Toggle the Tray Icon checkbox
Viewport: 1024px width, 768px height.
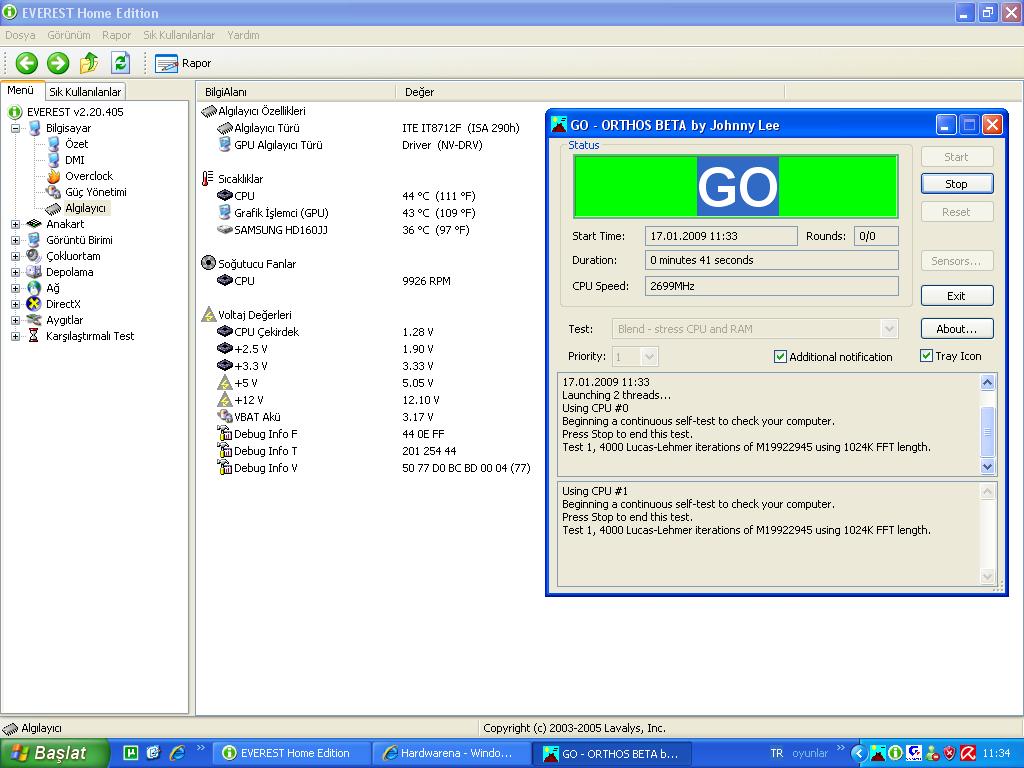[x=926, y=356]
